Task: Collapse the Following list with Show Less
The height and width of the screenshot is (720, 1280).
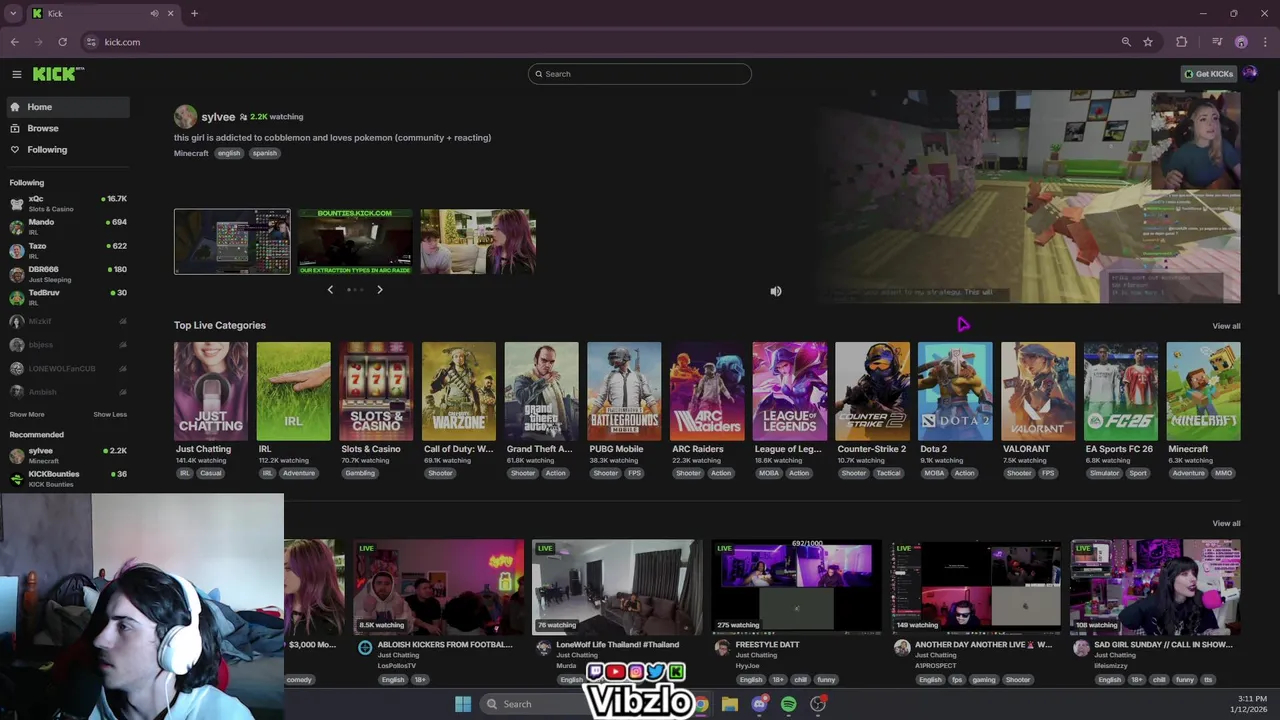Action: click(110, 414)
